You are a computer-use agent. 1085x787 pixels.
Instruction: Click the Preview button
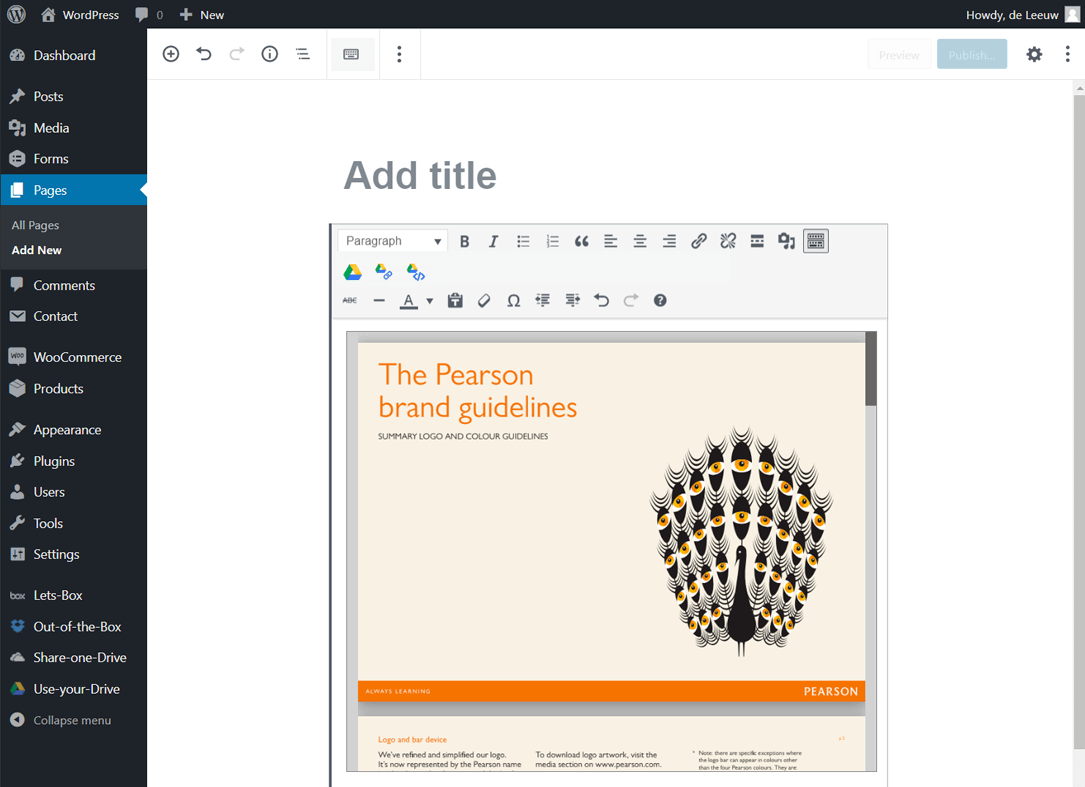pyautogui.click(x=899, y=55)
